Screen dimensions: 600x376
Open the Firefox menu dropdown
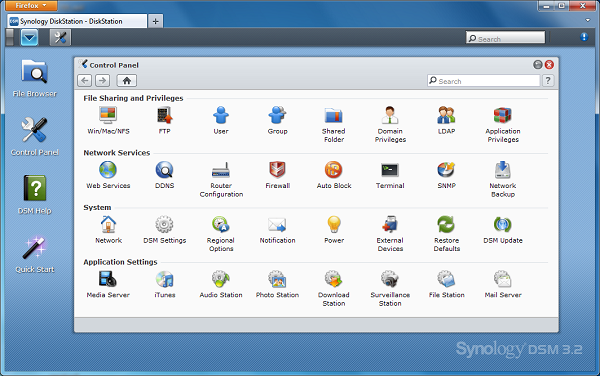pyautogui.click(x=31, y=5)
